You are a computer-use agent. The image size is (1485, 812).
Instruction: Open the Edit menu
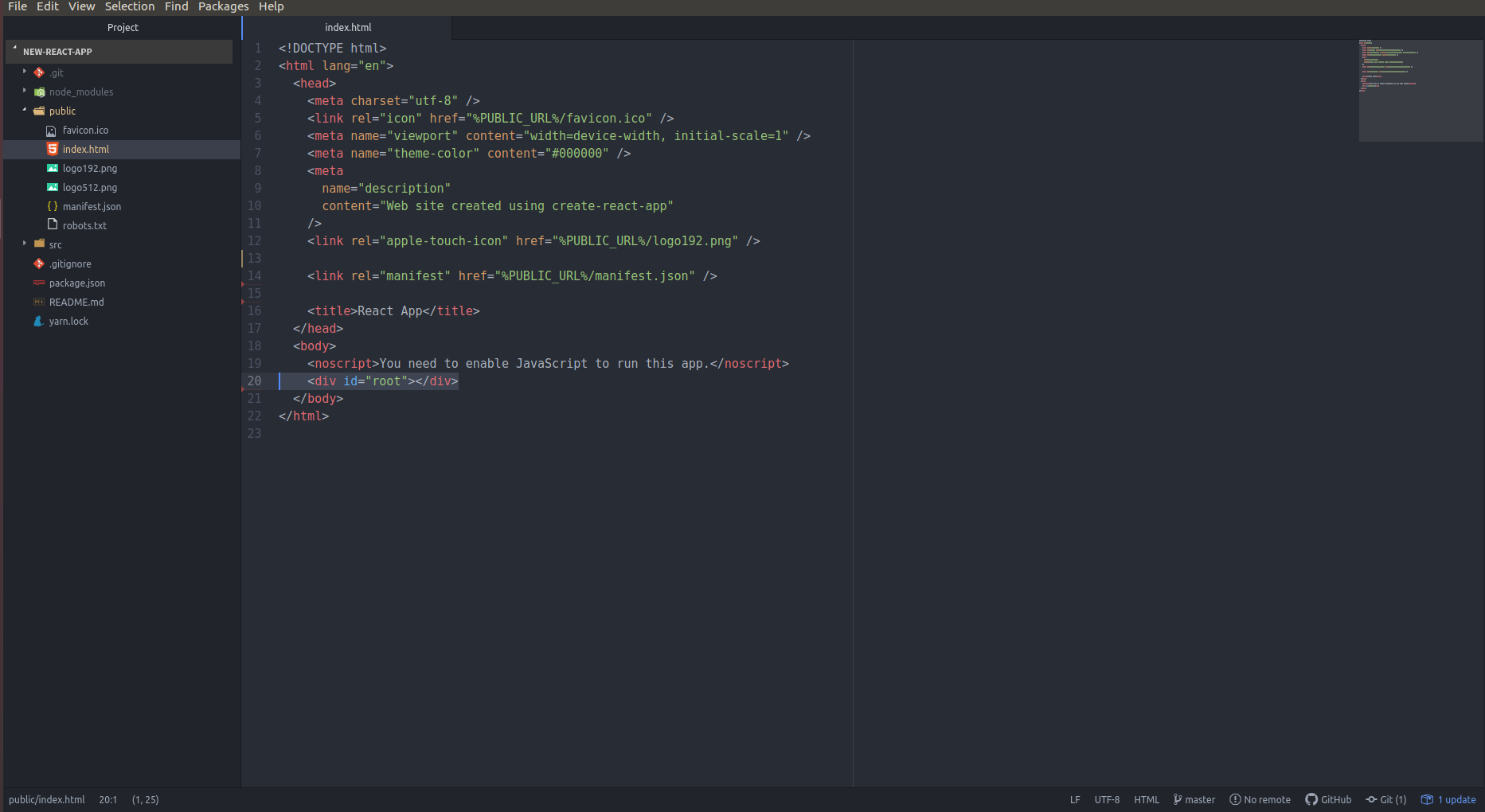(x=48, y=6)
